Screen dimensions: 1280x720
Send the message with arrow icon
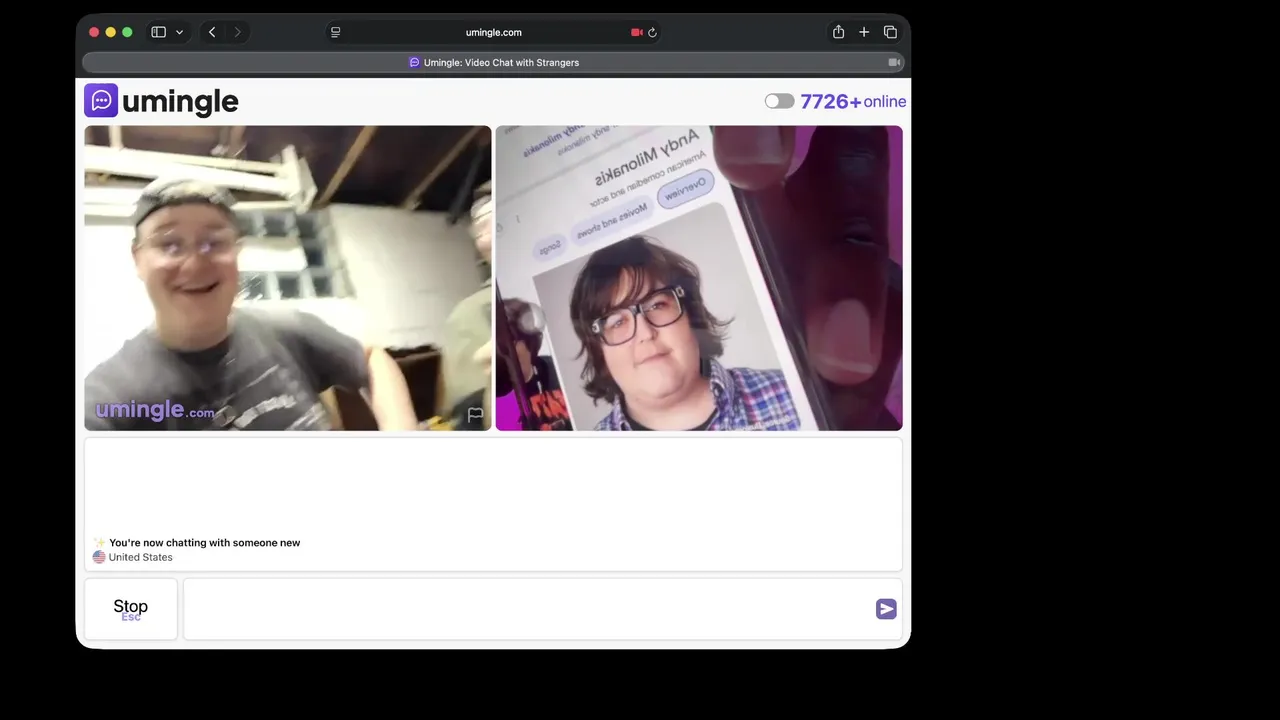pos(886,609)
